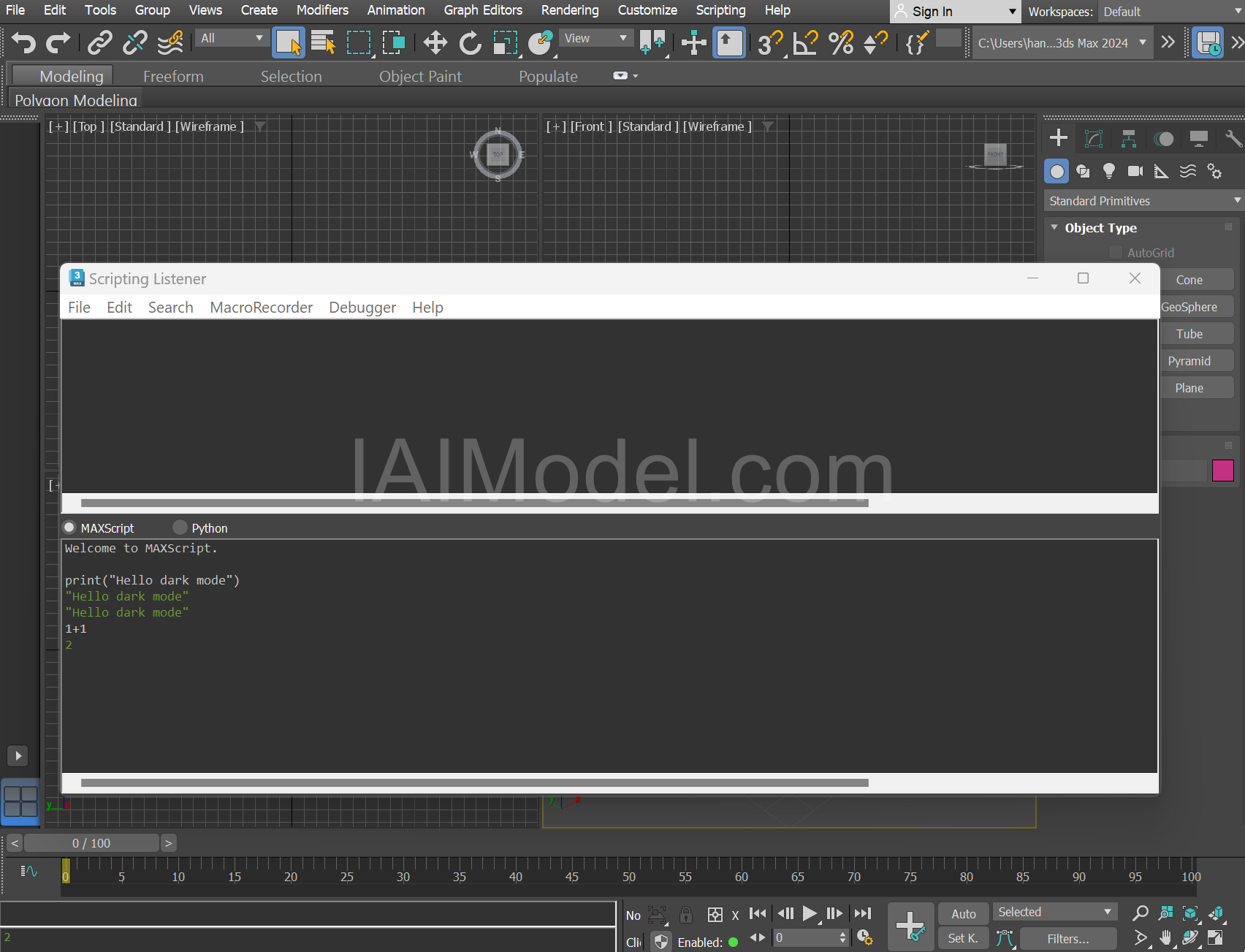Expand the Sign In dropdown arrow
Viewport: 1245px width, 952px height.
click(1012, 12)
